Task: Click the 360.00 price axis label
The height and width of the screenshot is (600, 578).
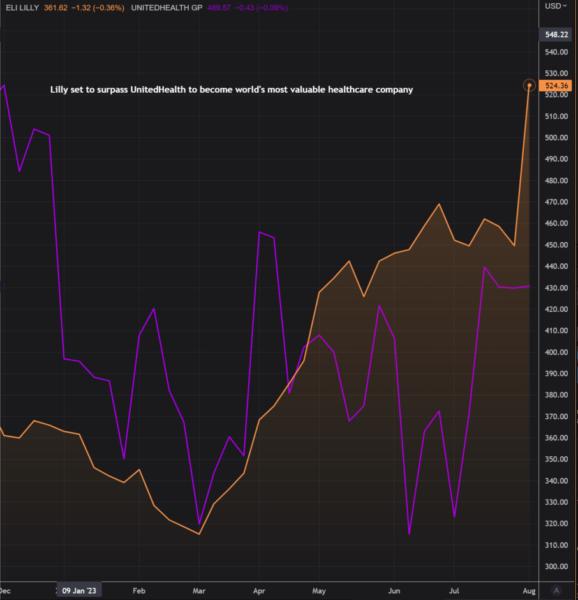Action: pyautogui.click(x=557, y=437)
